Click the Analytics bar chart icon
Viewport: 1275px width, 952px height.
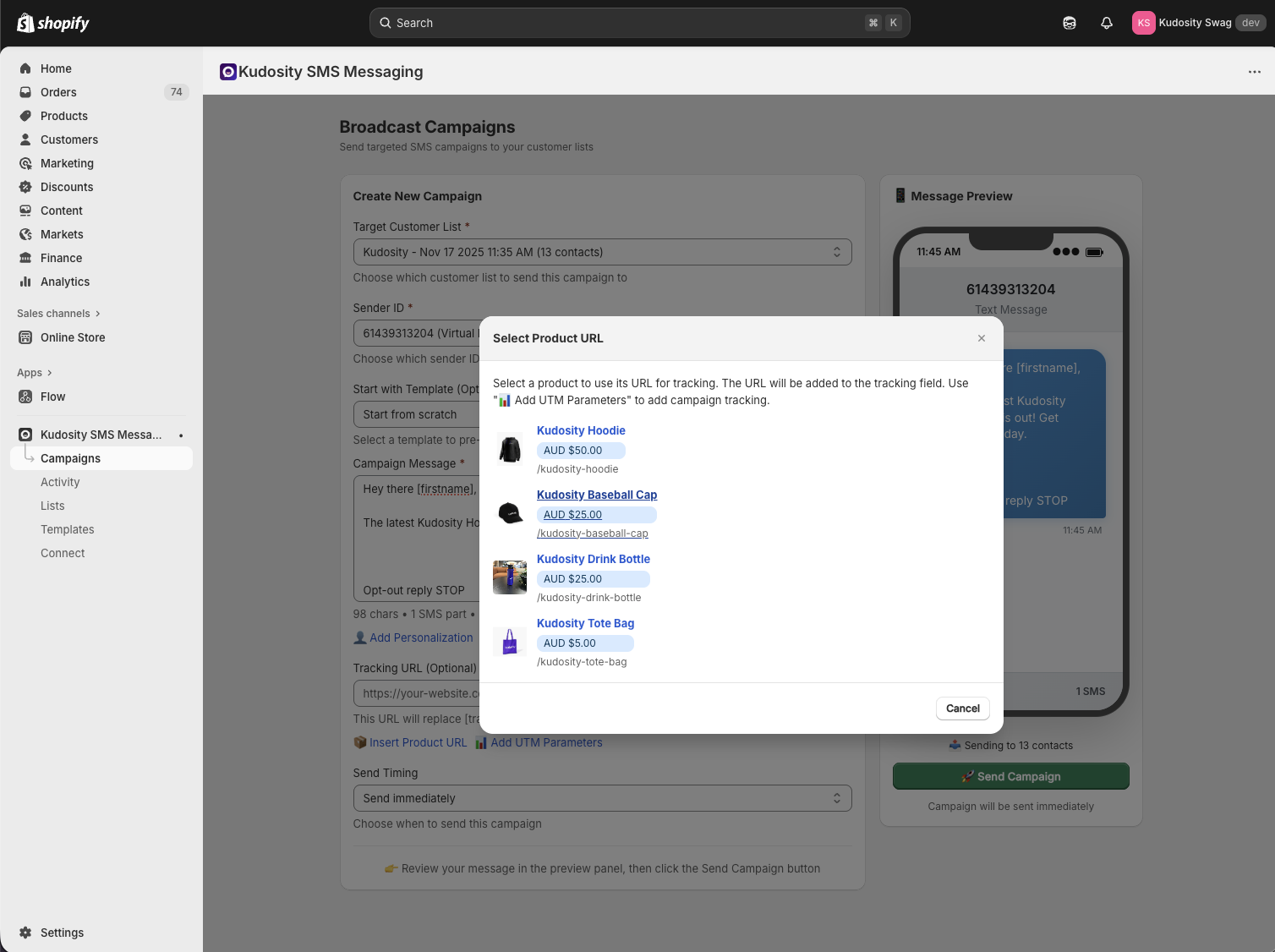tap(25, 282)
